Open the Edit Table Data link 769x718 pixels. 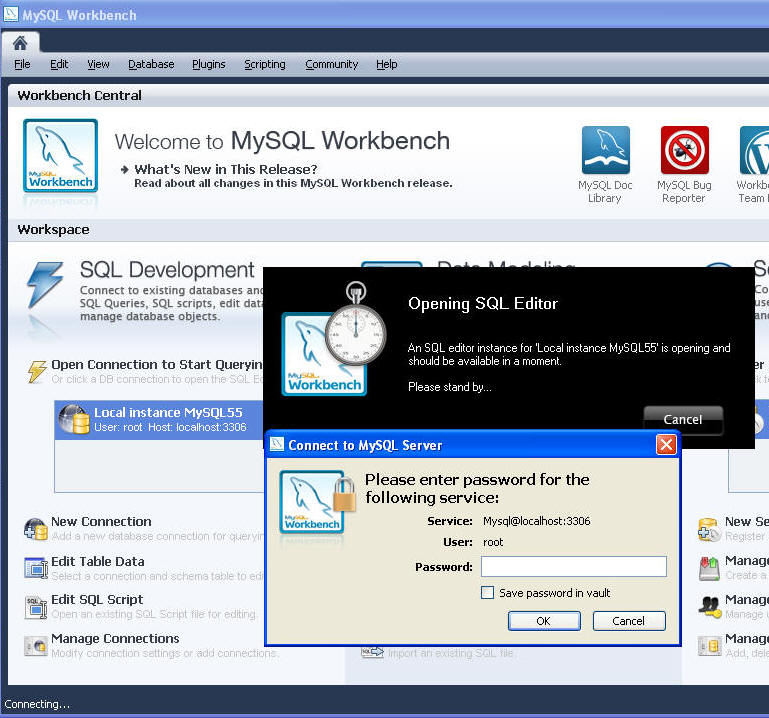pos(98,561)
